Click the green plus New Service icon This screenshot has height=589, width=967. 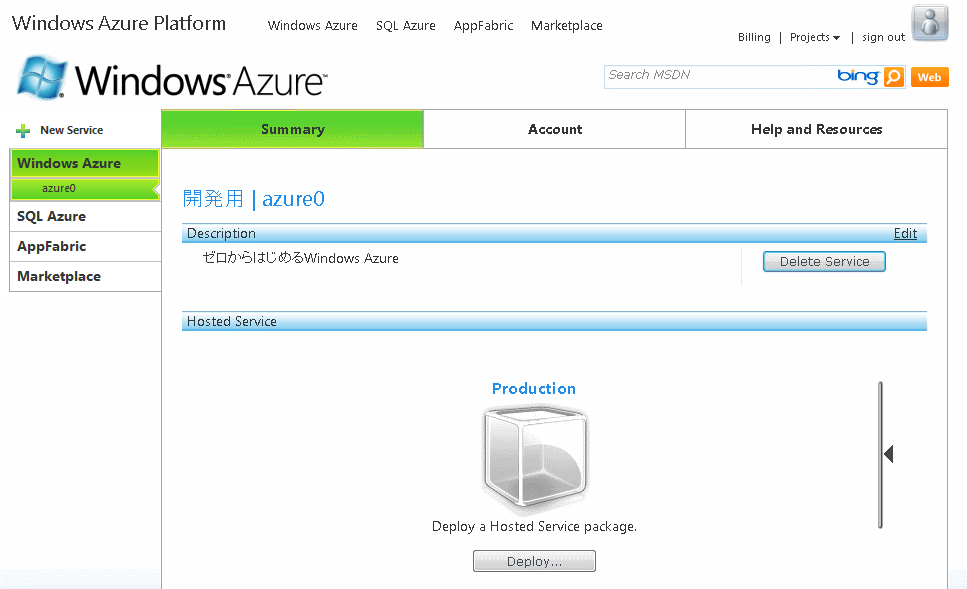coord(23,131)
